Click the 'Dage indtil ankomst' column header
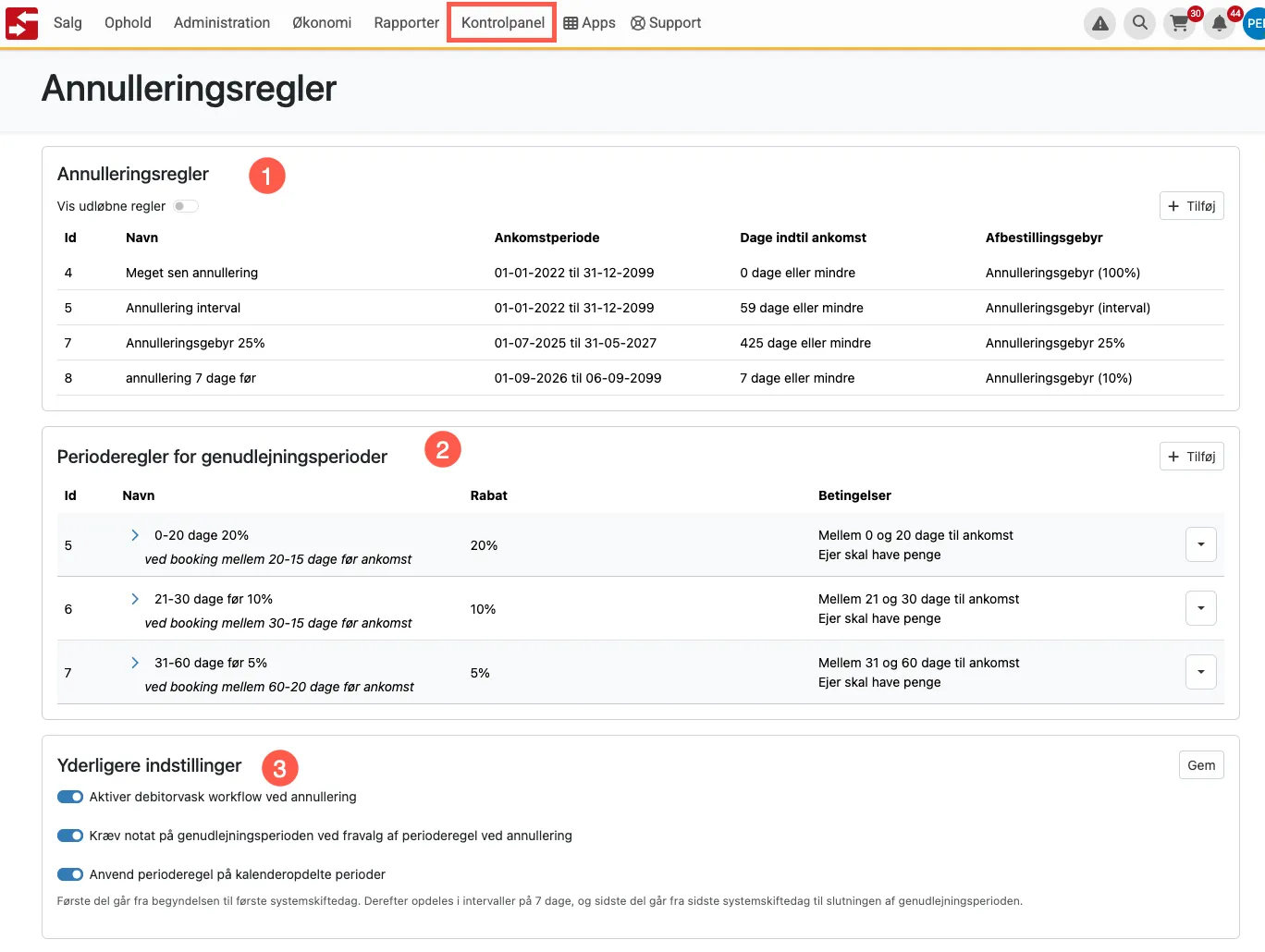Image resolution: width=1265 pixels, height=952 pixels. pyautogui.click(x=803, y=238)
